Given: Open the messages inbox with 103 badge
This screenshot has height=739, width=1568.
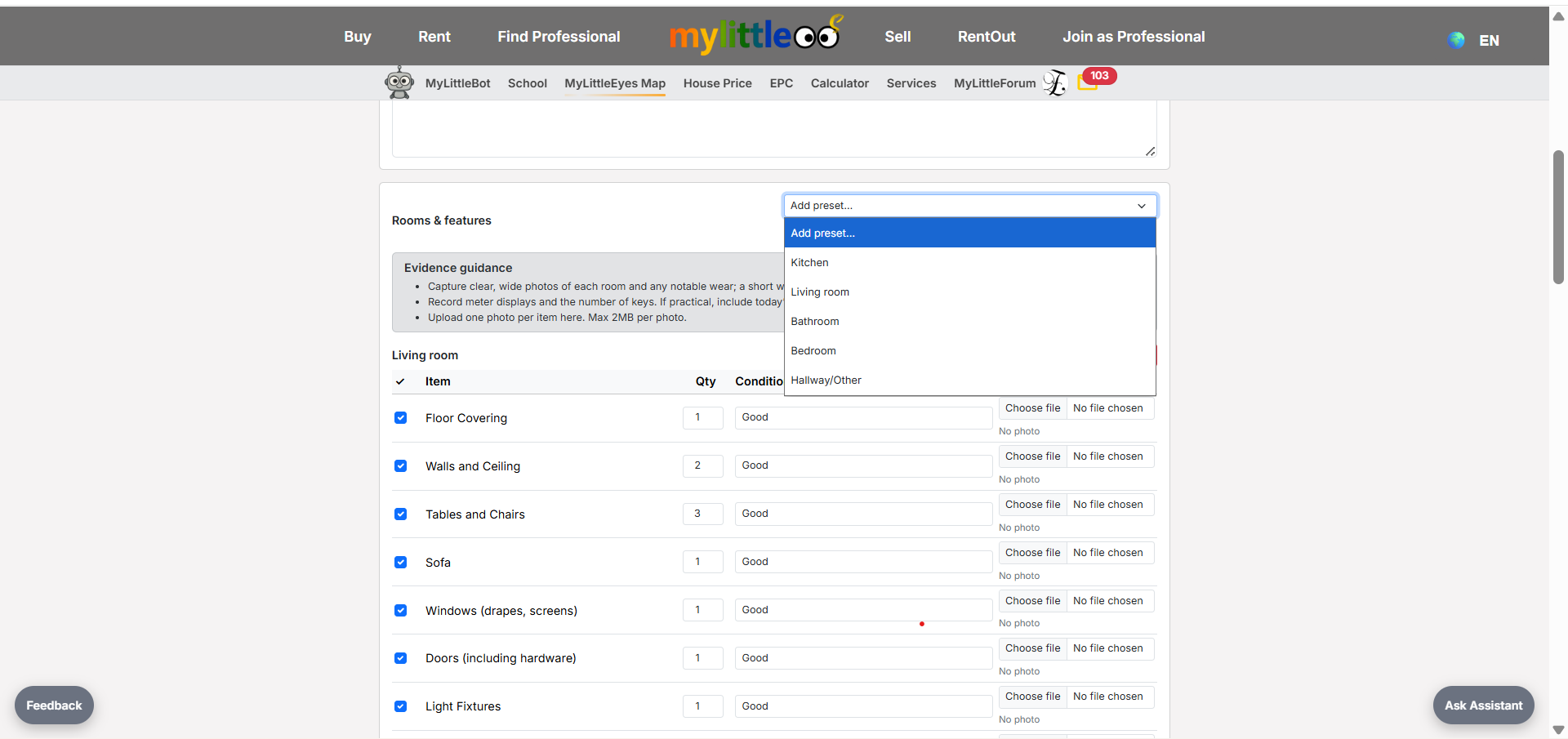Looking at the screenshot, I should pyautogui.click(x=1088, y=82).
